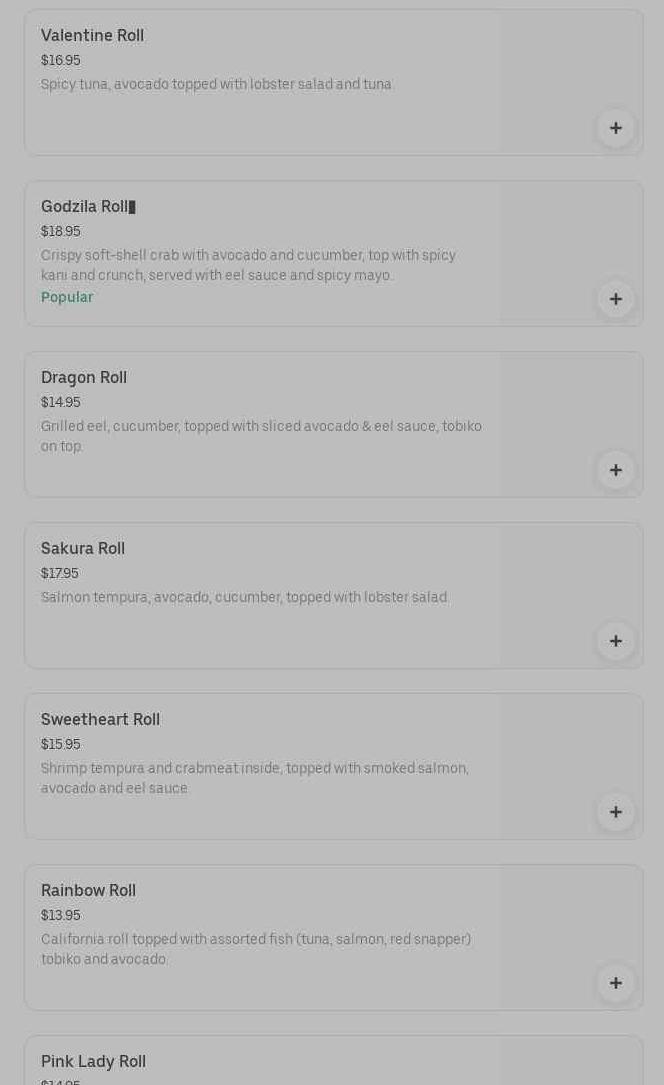Open the Pink Lady Roll item title
The image size is (664, 1085).
click(93, 1062)
